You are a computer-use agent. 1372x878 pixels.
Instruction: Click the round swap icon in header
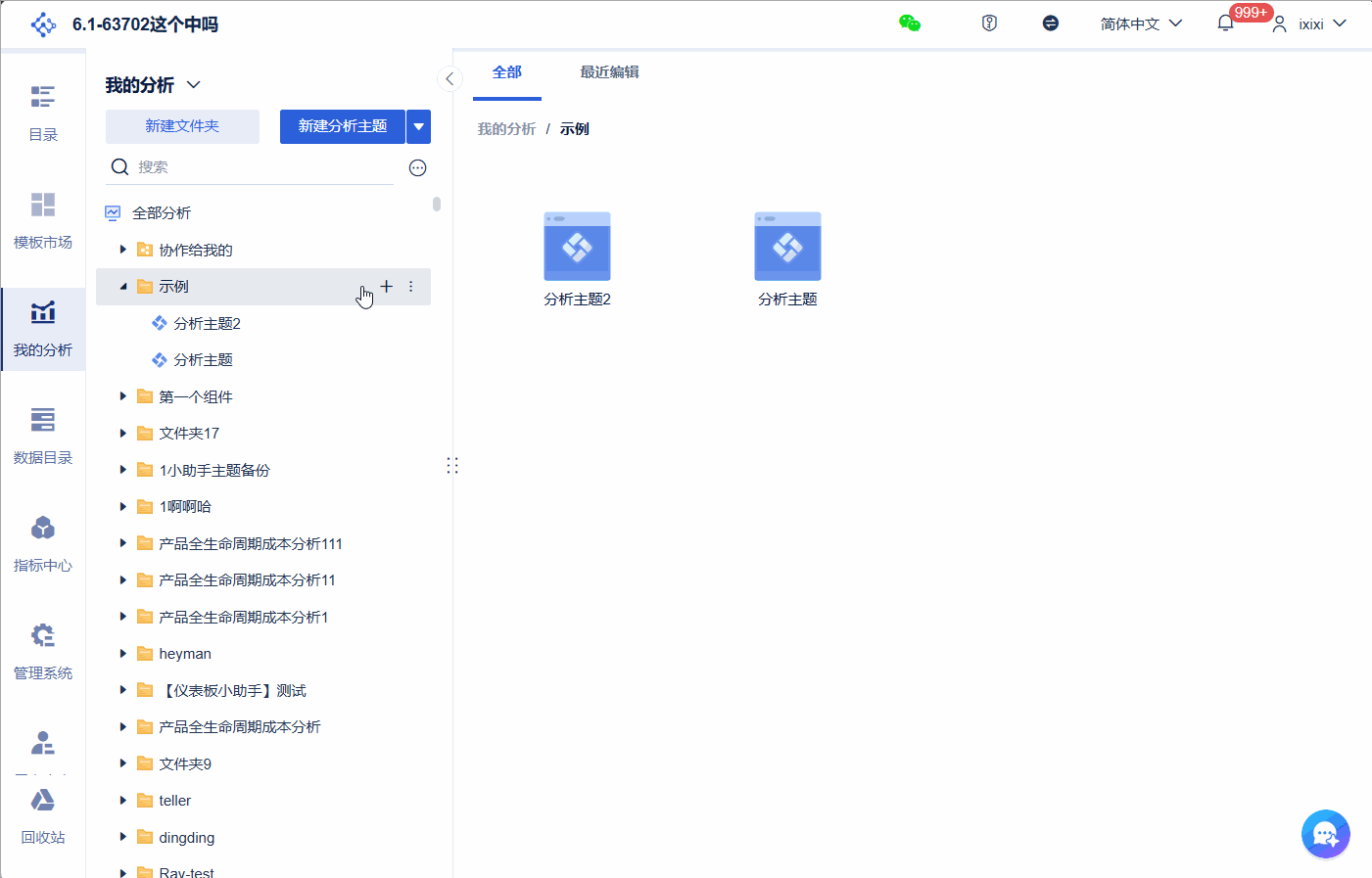[1050, 23]
